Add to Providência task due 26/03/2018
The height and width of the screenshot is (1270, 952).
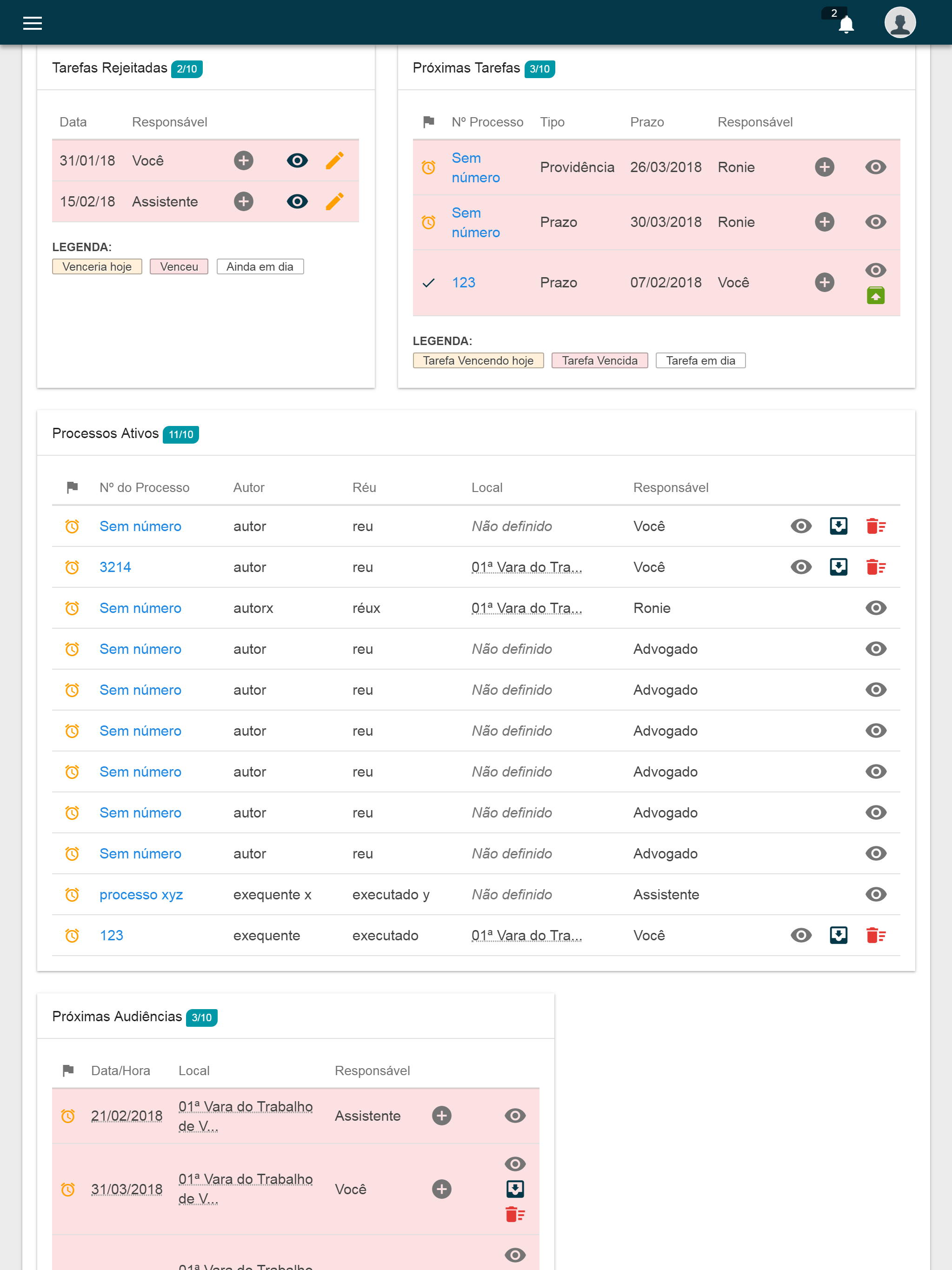pos(824,167)
